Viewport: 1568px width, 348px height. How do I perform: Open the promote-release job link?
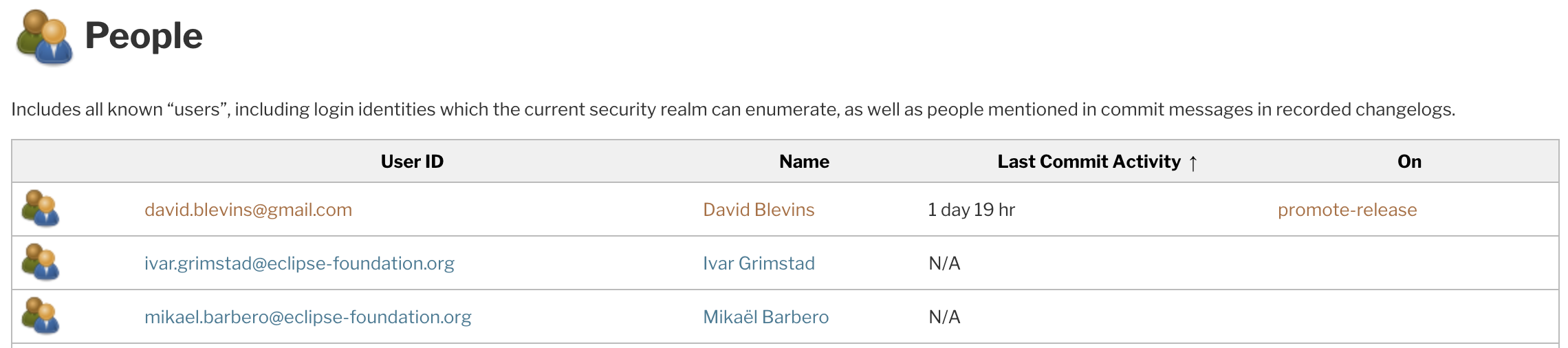coord(1347,210)
